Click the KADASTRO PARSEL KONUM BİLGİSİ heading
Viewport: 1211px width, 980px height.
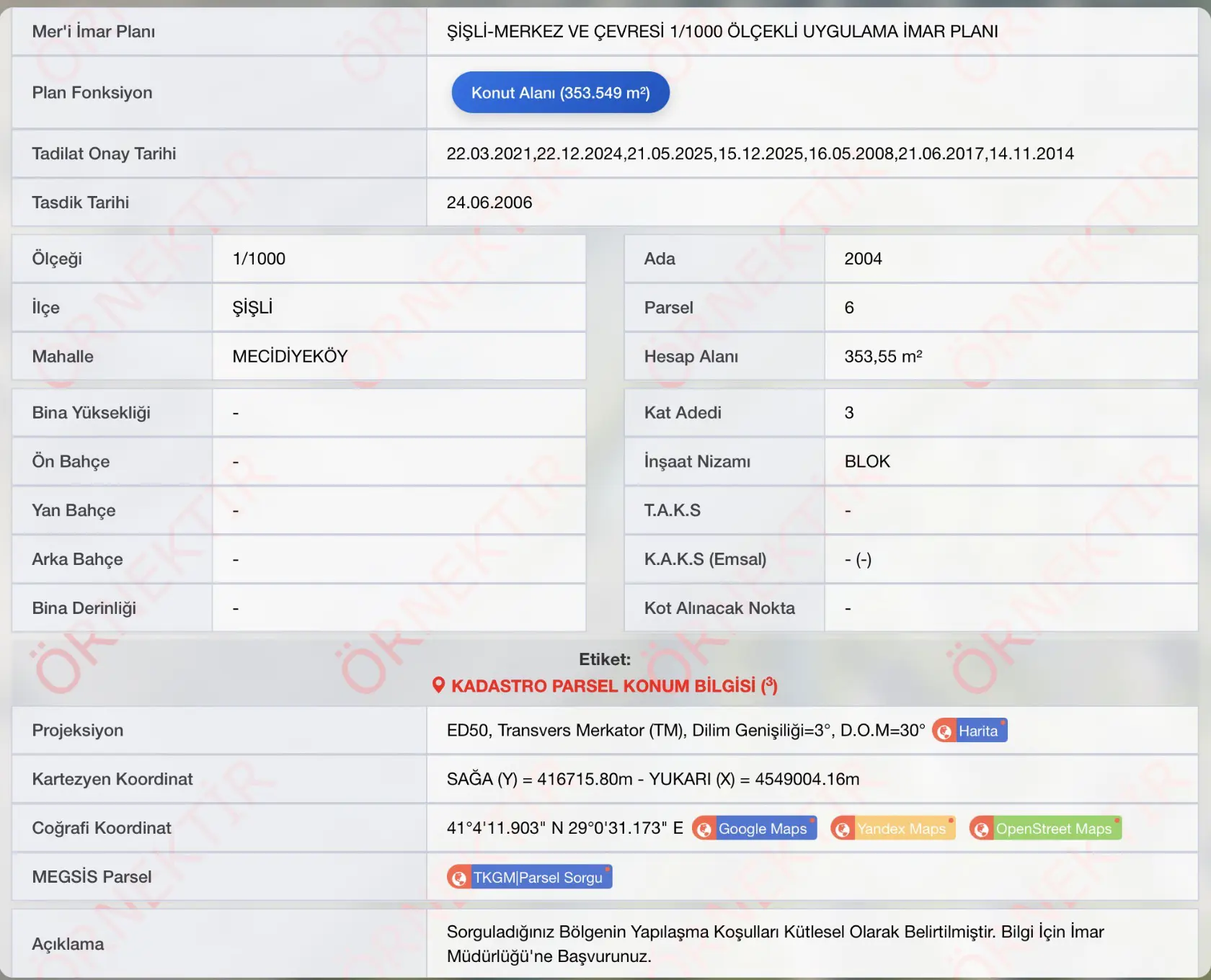(x=614, y=685)
